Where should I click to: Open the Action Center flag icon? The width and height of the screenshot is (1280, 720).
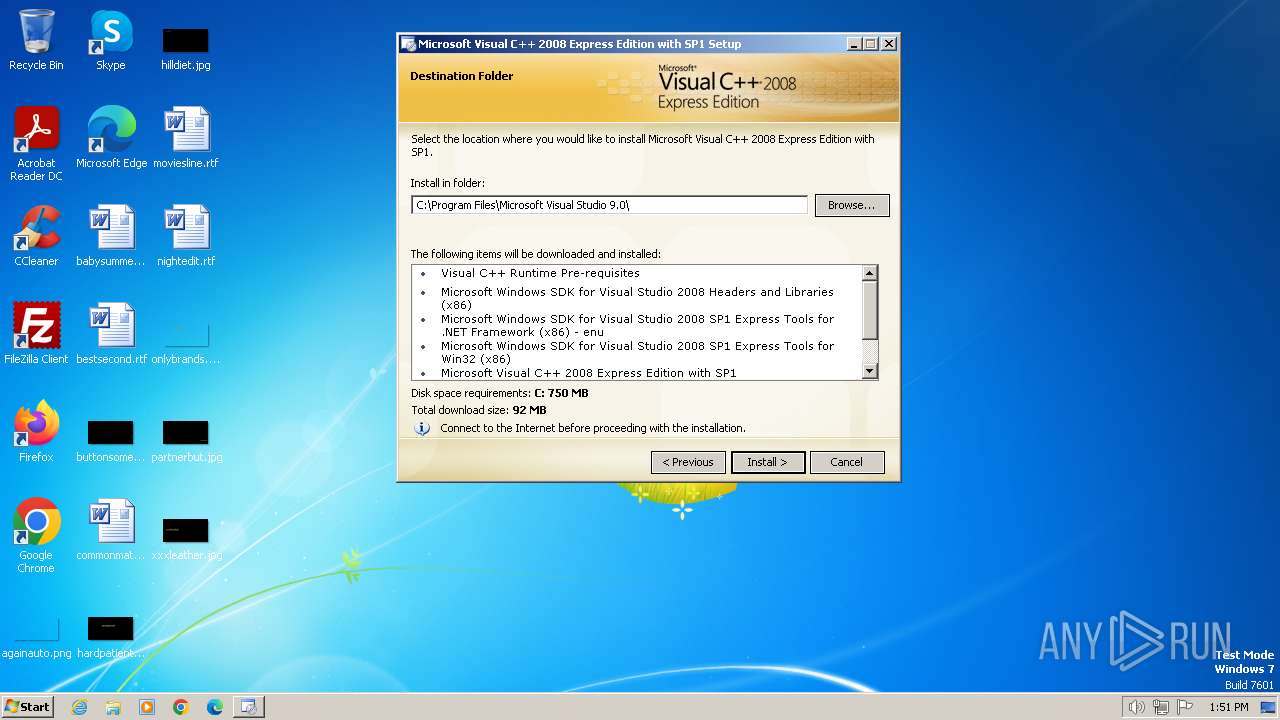coord(1185,707)
